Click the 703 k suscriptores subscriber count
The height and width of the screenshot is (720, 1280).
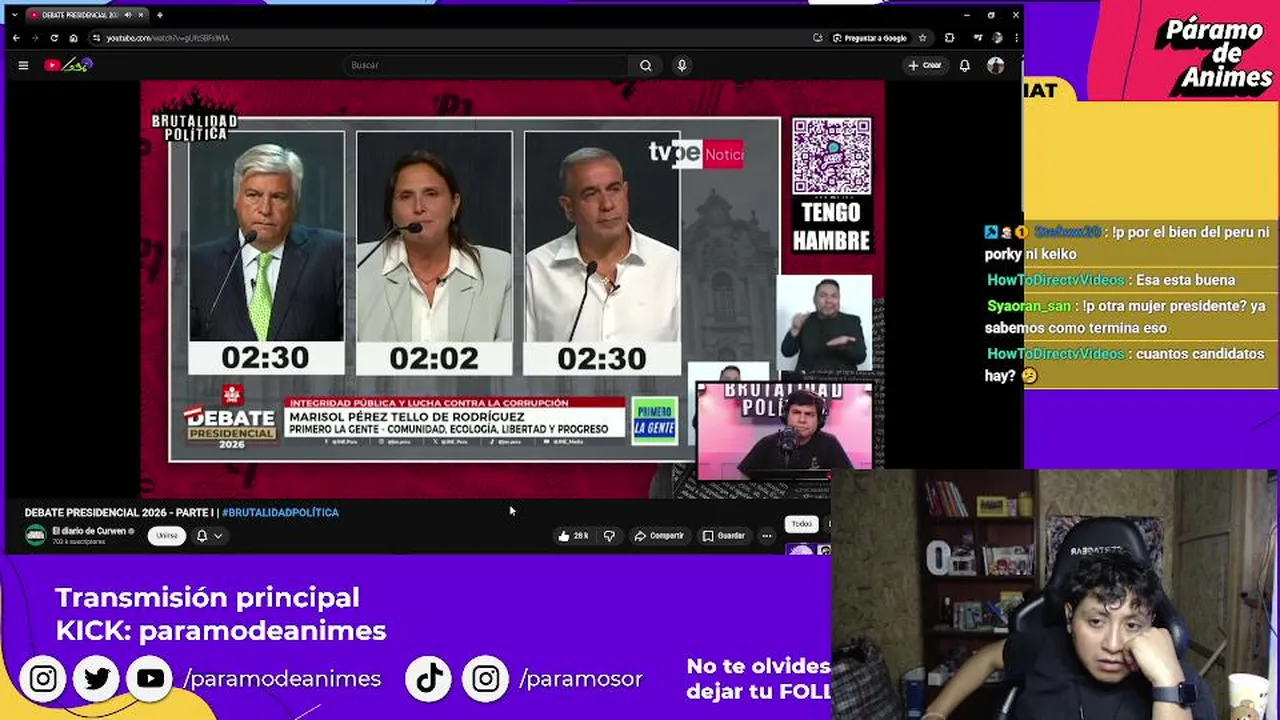[x=79, y=542]
